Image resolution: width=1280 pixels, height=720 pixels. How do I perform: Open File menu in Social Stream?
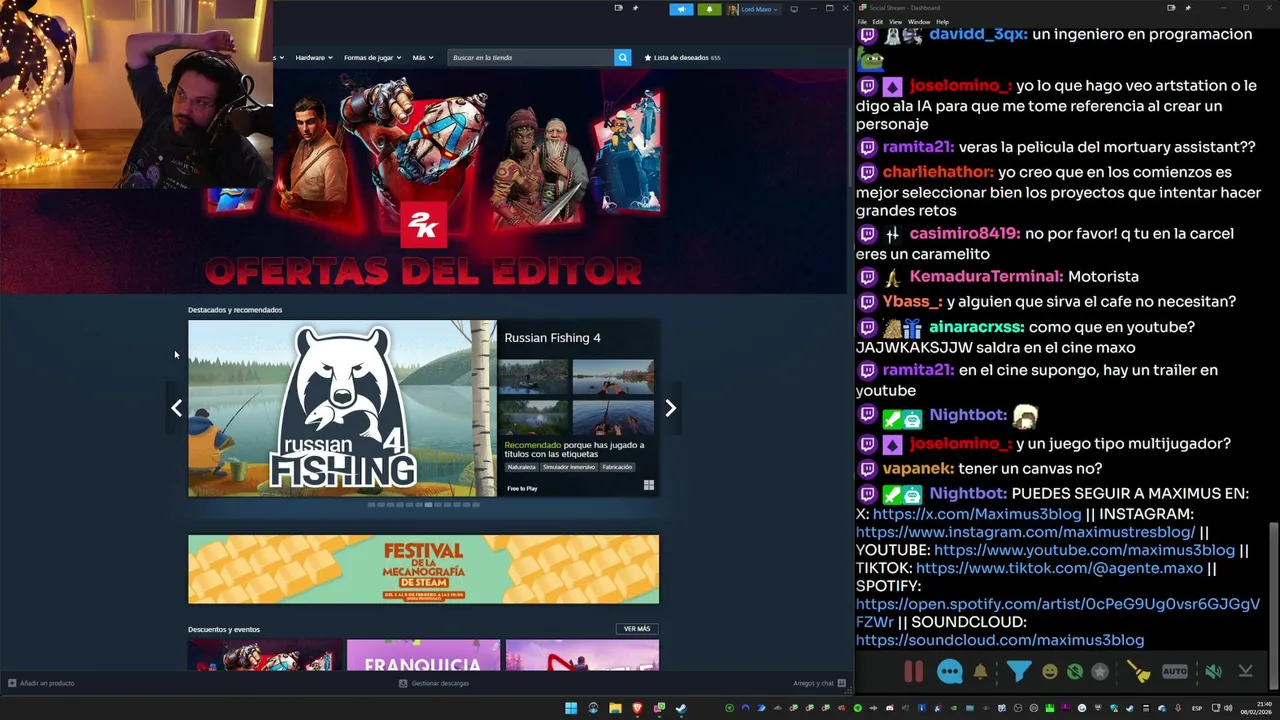(862, 21)
